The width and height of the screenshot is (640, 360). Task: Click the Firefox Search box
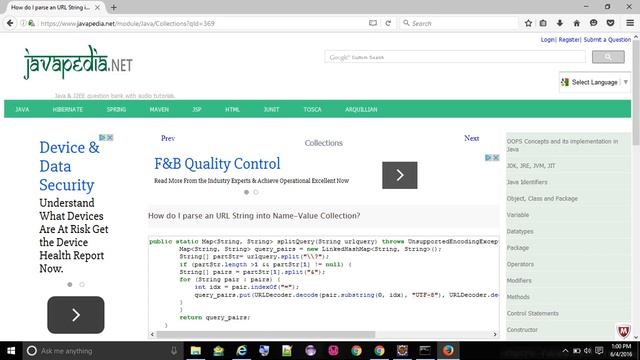pos(458,23)
